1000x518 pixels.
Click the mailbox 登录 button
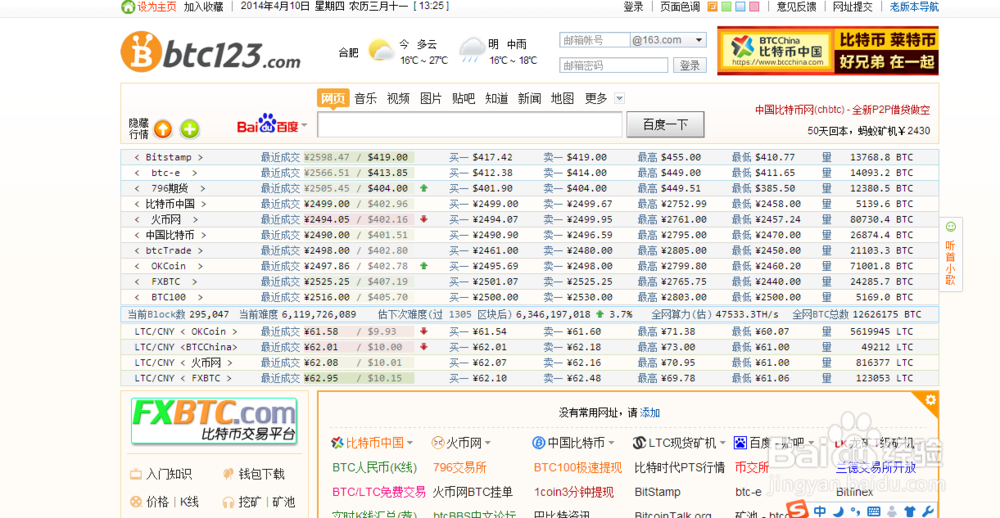pos(690,65)
